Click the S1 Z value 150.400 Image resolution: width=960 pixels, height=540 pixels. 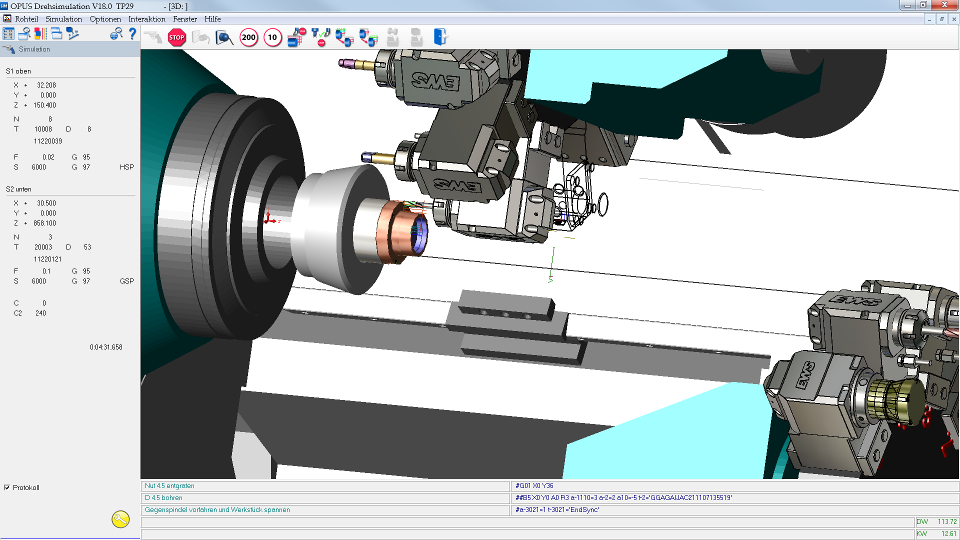[x=45, y=105]
